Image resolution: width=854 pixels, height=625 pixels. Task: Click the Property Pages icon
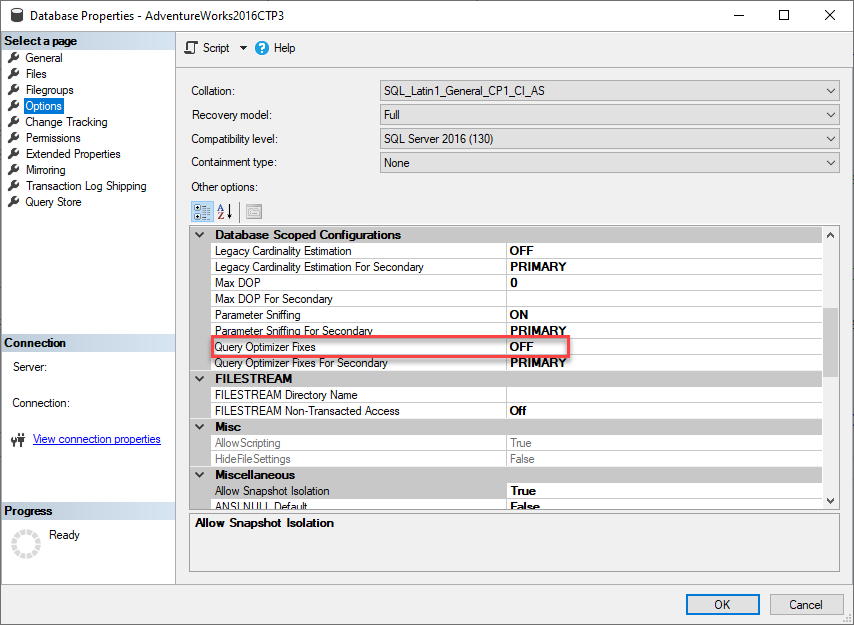tap(254, 211)
